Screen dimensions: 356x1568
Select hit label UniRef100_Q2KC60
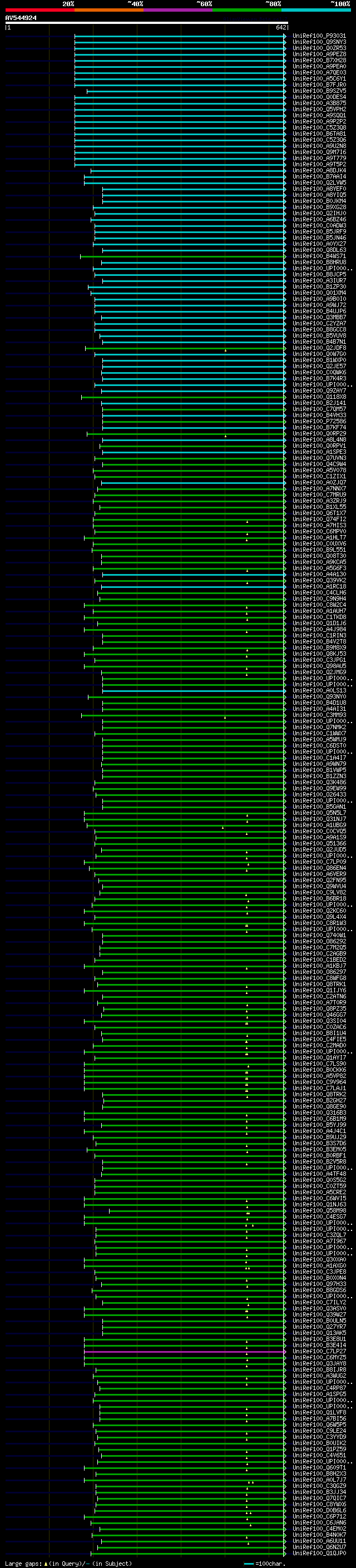point(319,911)
